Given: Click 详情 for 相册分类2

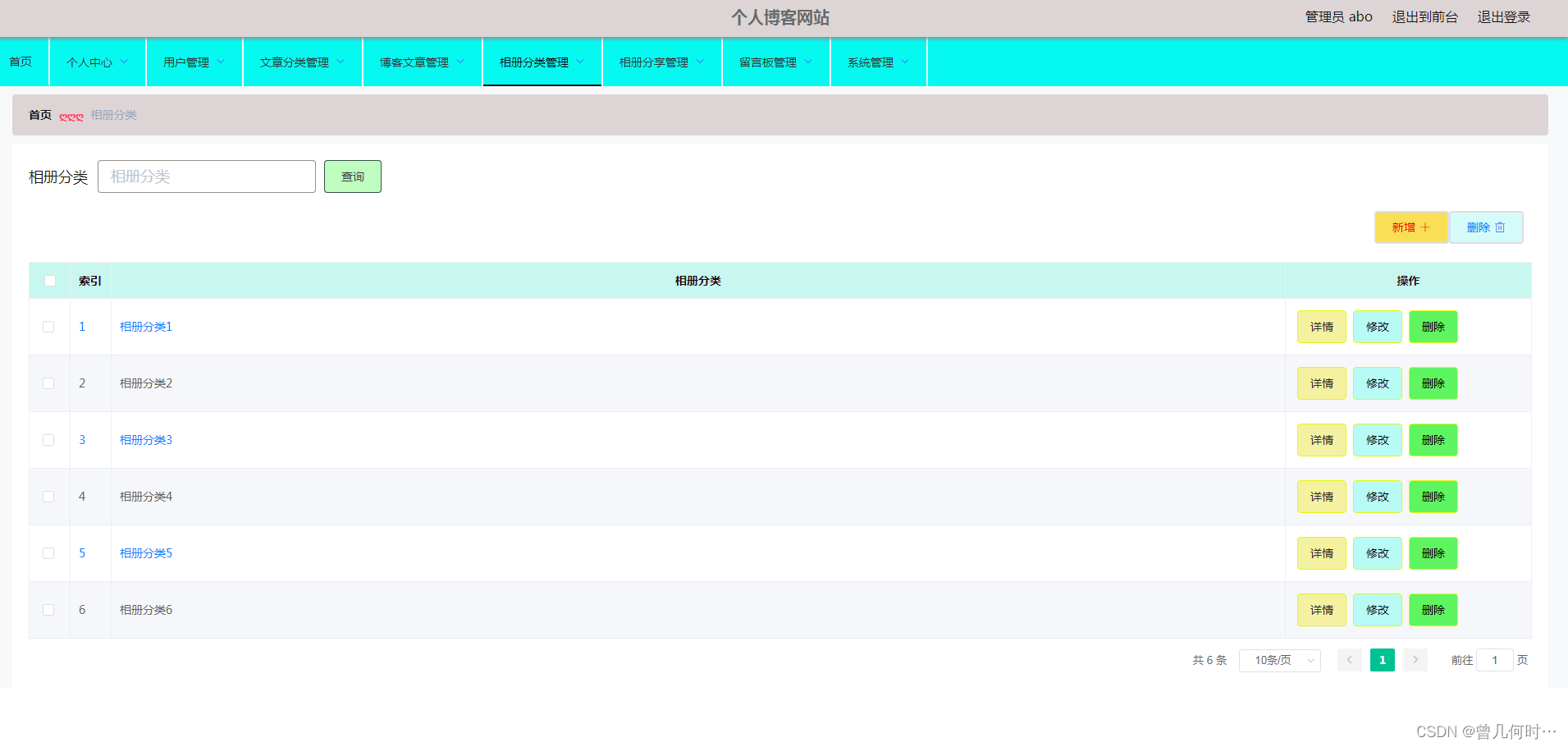Looking at the screenshot, I should coord(1322,383).
